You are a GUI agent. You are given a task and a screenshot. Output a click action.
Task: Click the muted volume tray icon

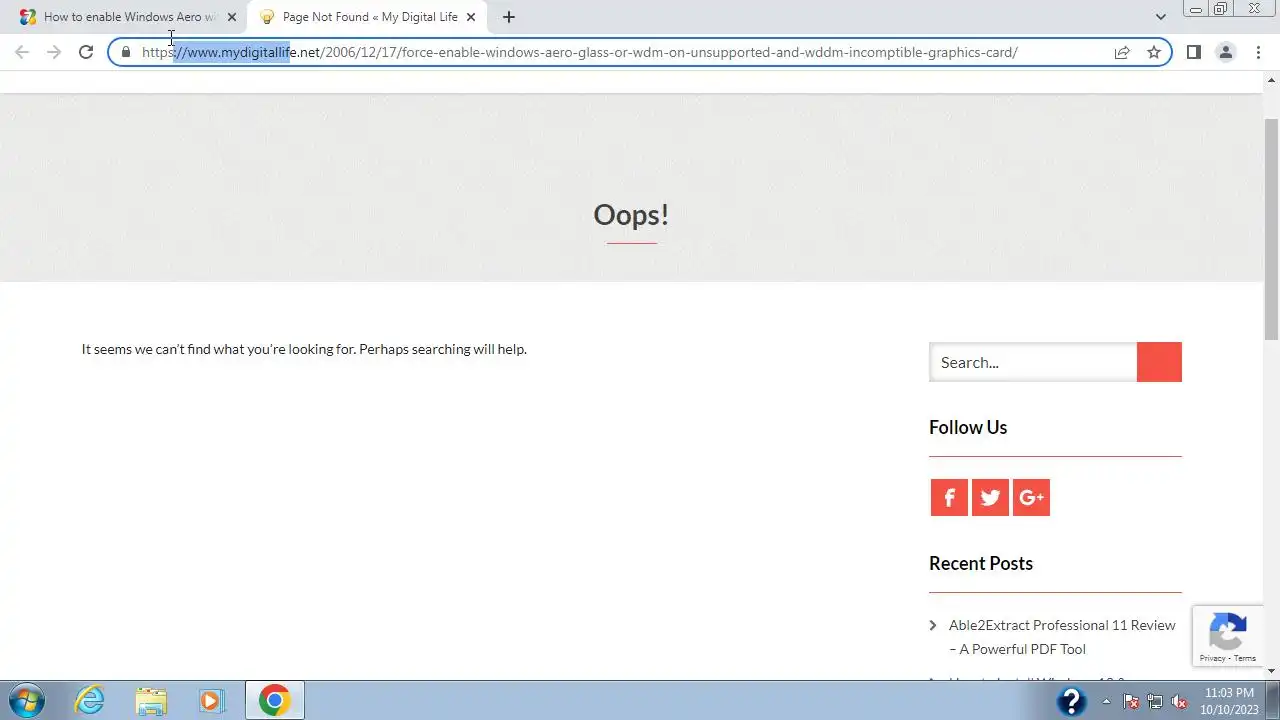click(1179, 701)
